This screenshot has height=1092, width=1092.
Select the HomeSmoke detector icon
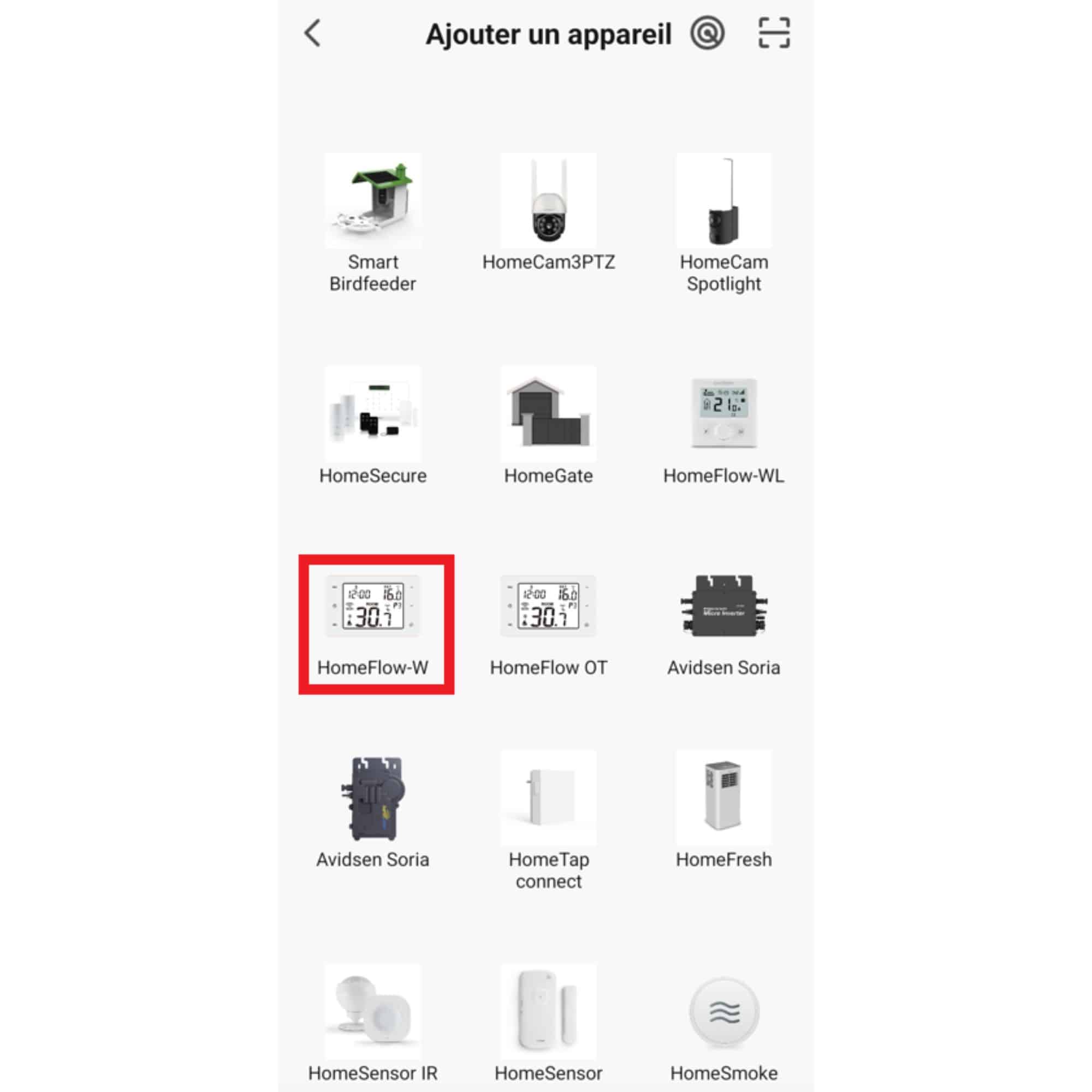pyautogui.click(x=723, y=1012)
